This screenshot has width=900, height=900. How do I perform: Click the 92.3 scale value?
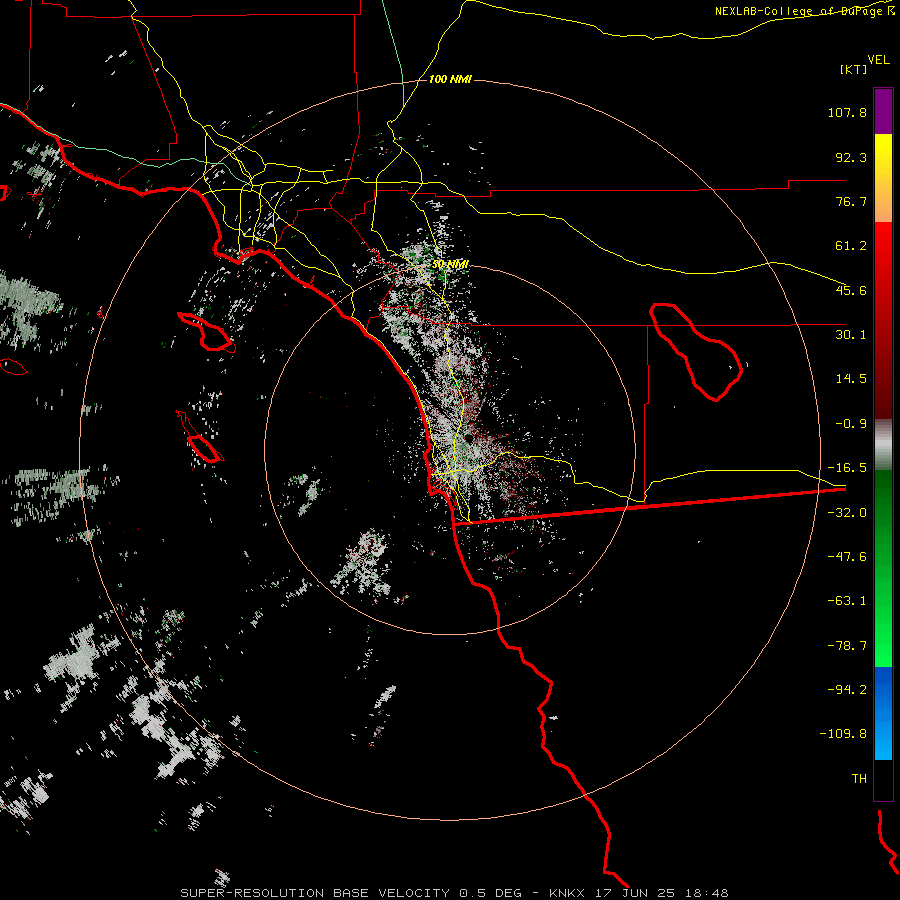tap(851, 157)
